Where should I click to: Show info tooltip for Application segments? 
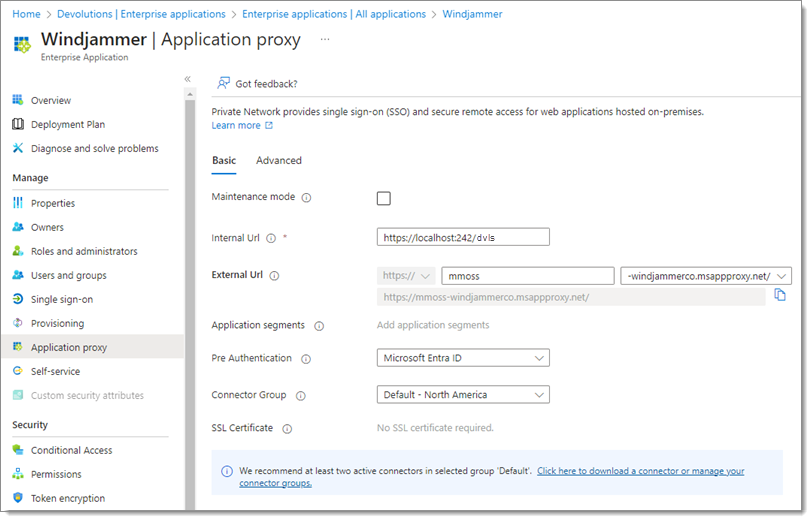319,326
